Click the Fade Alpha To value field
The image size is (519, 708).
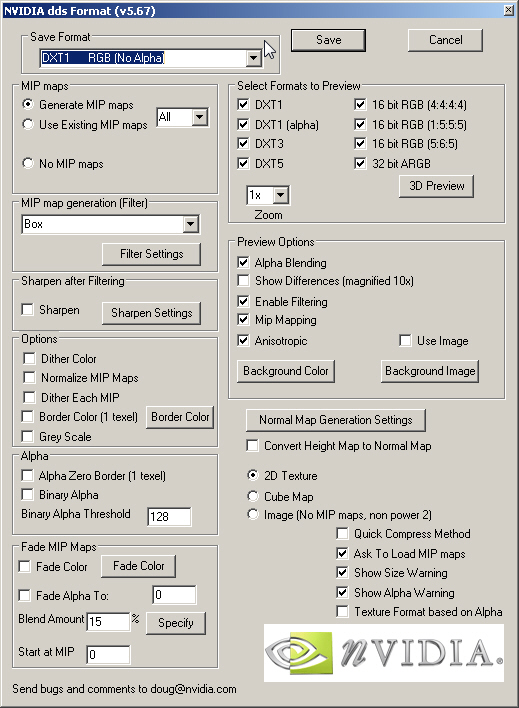(174, 595)
